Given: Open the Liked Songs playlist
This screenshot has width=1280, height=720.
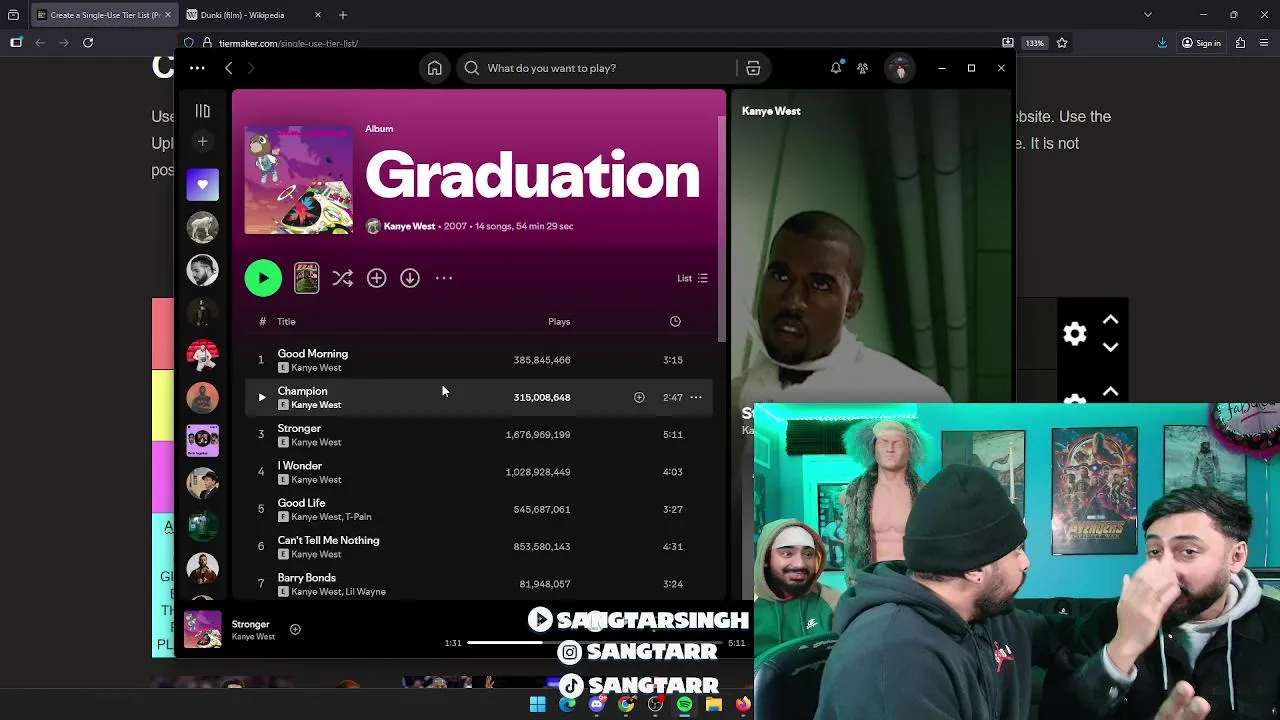Looking at the screenshot, I should point(202,184).
